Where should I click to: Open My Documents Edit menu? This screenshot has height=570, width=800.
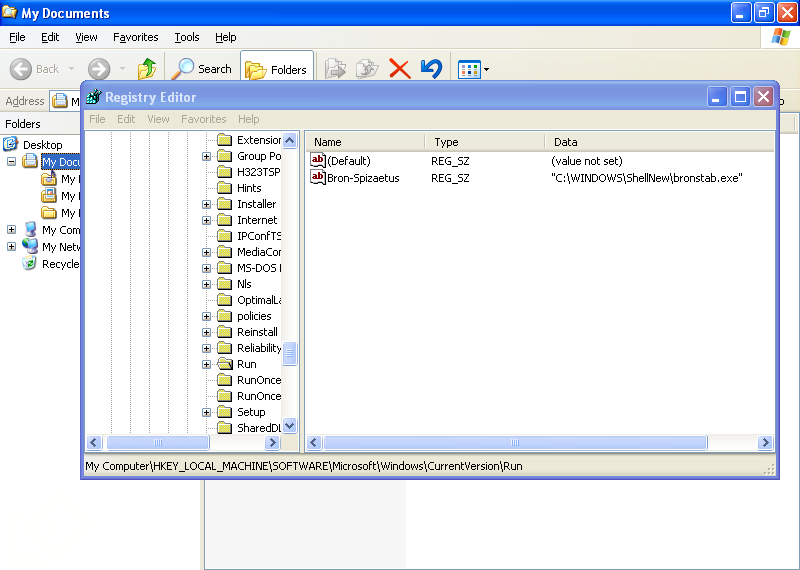(x=49, y=37)
